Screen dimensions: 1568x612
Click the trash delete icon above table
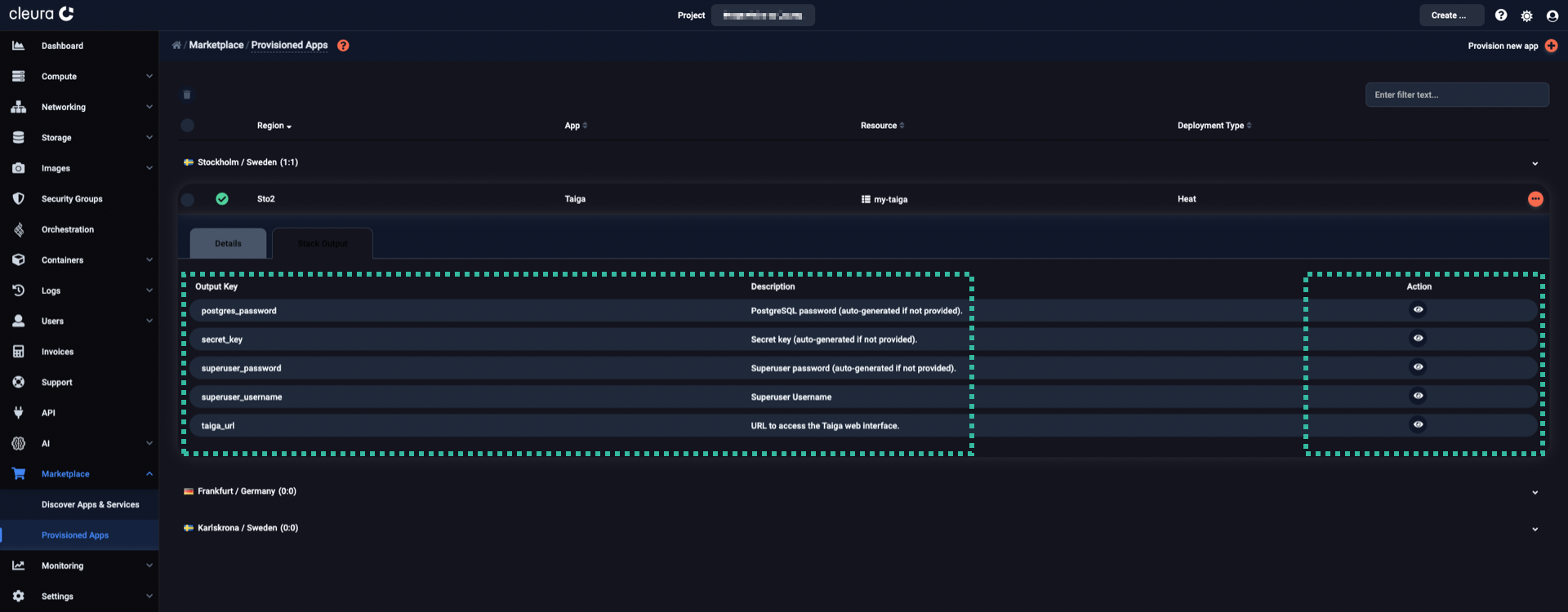pyautogui.click(x=187, y=95)
